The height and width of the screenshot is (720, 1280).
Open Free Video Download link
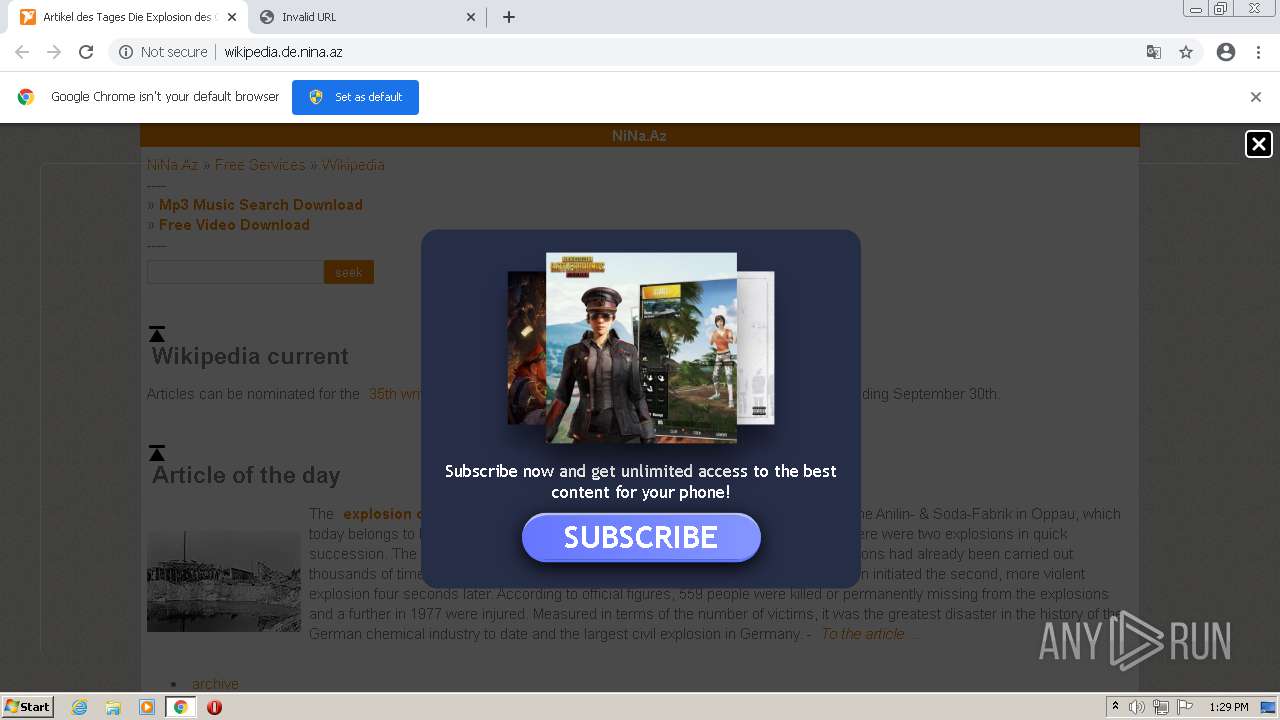[234, 225]
